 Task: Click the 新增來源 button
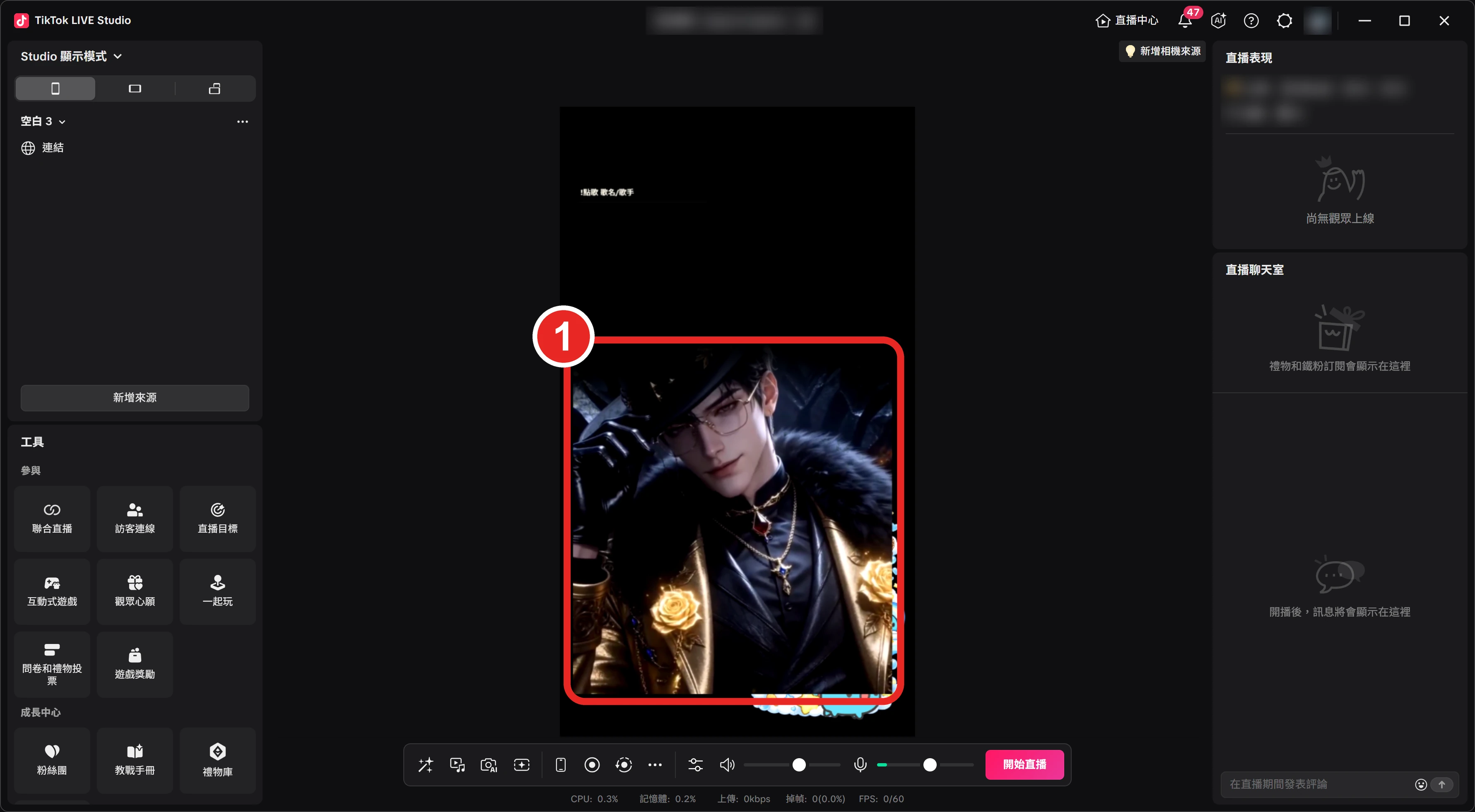[x=135, y=398]
